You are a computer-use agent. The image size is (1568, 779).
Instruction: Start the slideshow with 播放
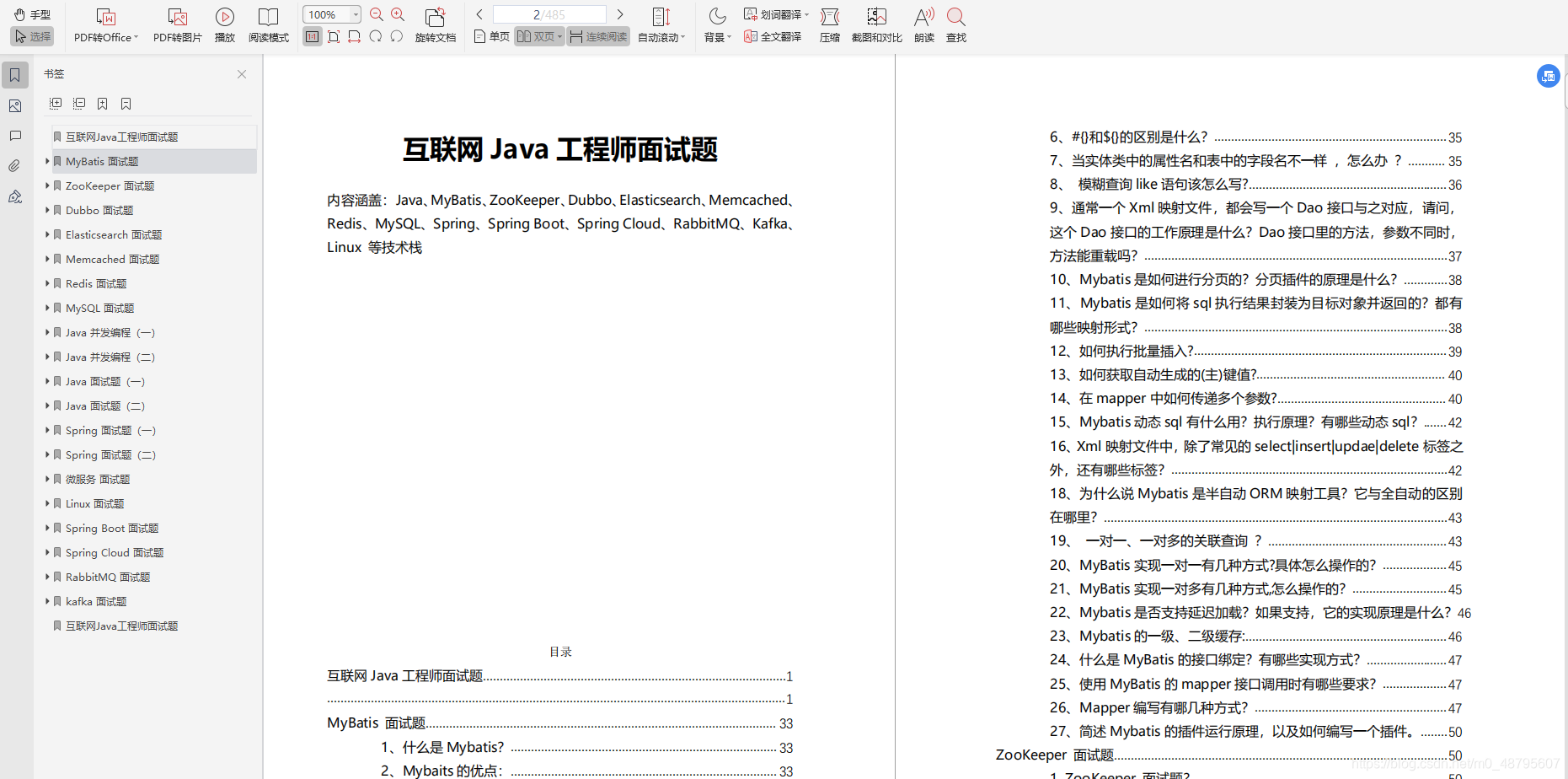(x=225, y=25)
